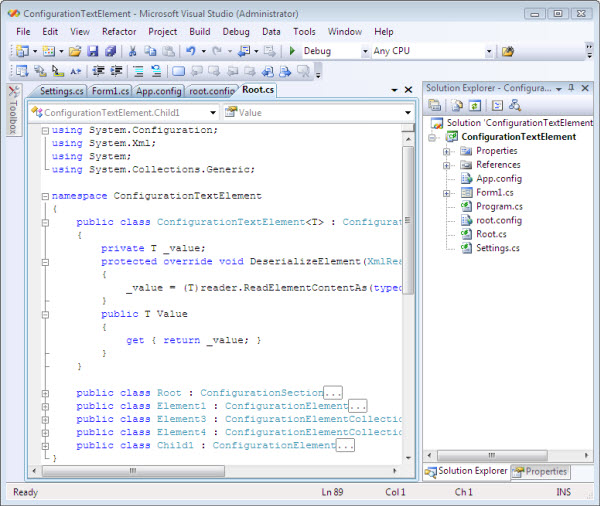Toggle a bookmark on the current line
The image size is (600, 506).
point(178,71)
